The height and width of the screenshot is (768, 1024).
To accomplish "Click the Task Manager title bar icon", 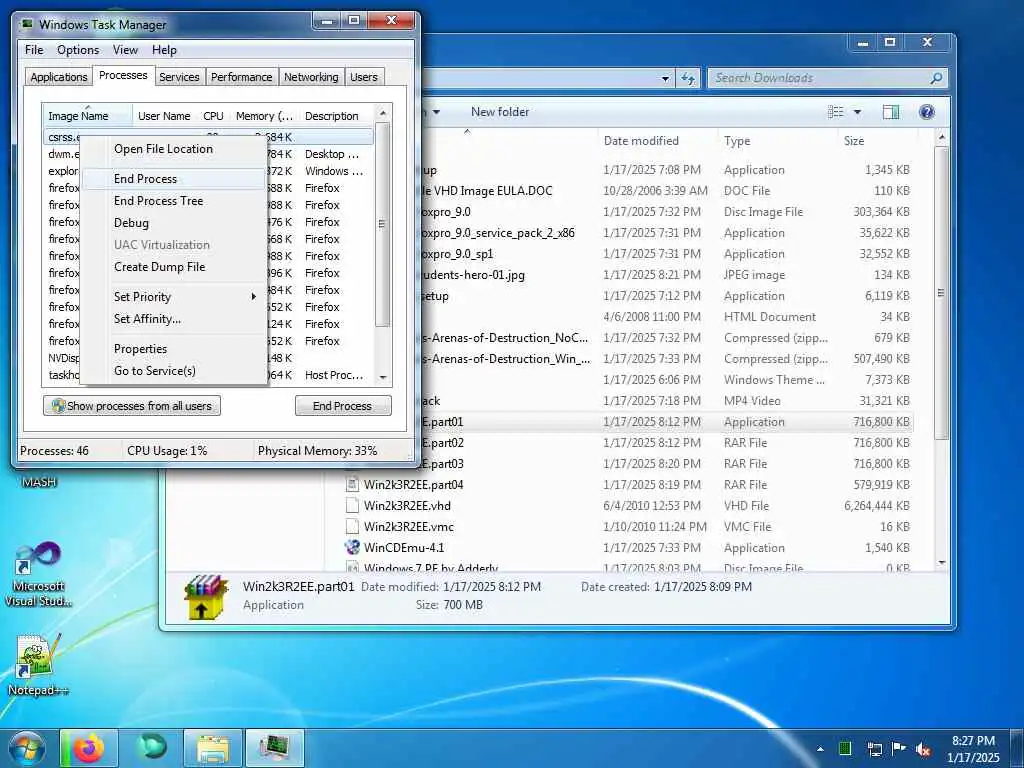I will [x=27, y=24].
